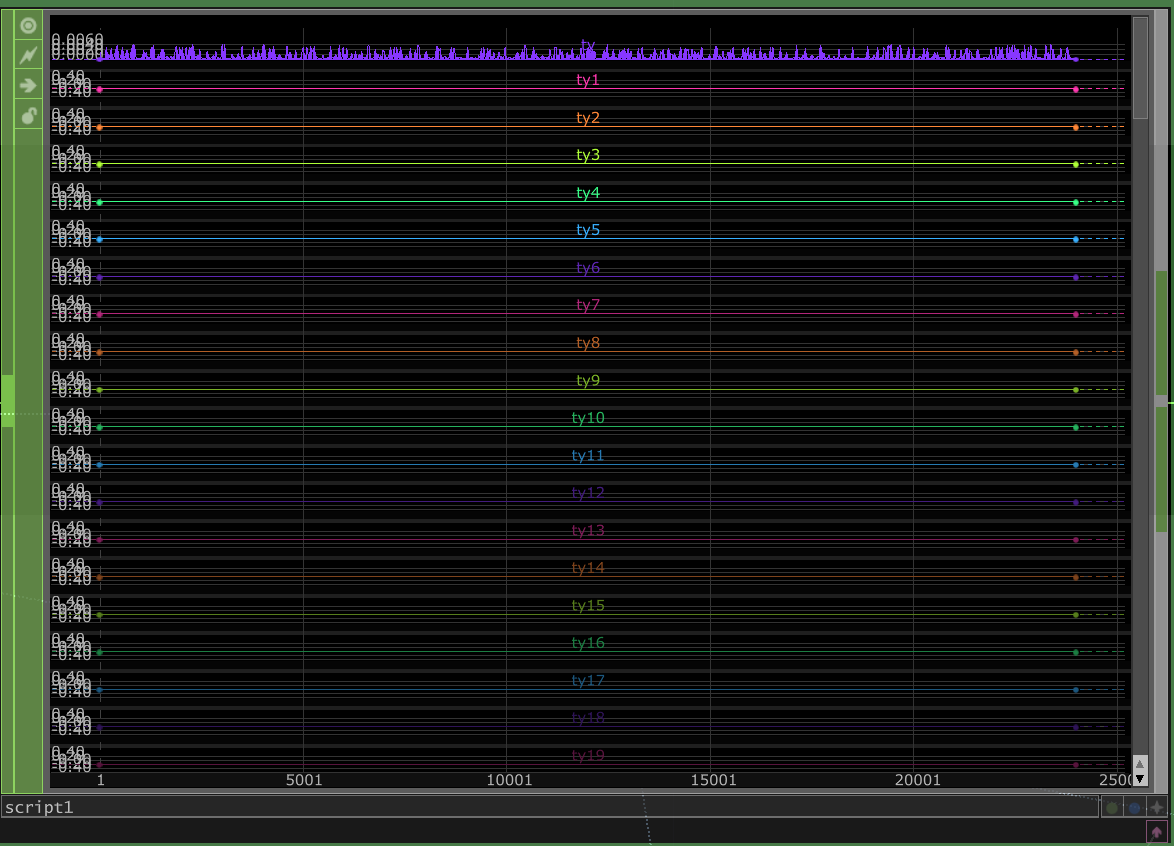This screenshot has height=846, width=1174.
Task: Toggle the bypass arrow flag
Action: (28, 86)
